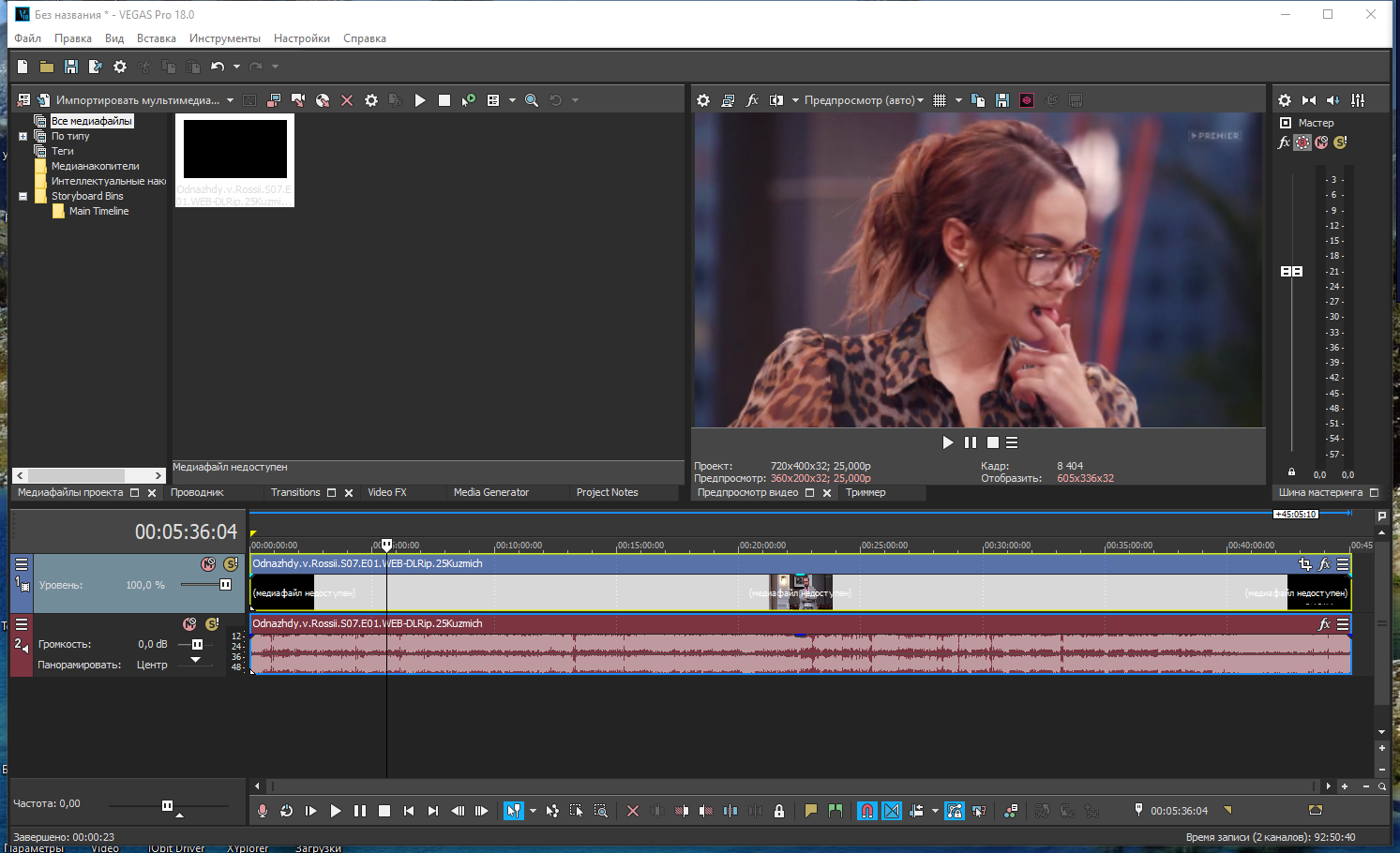Switch to the Video FX tab
The height and width of the screenshot is (853, 1400).
386,492
